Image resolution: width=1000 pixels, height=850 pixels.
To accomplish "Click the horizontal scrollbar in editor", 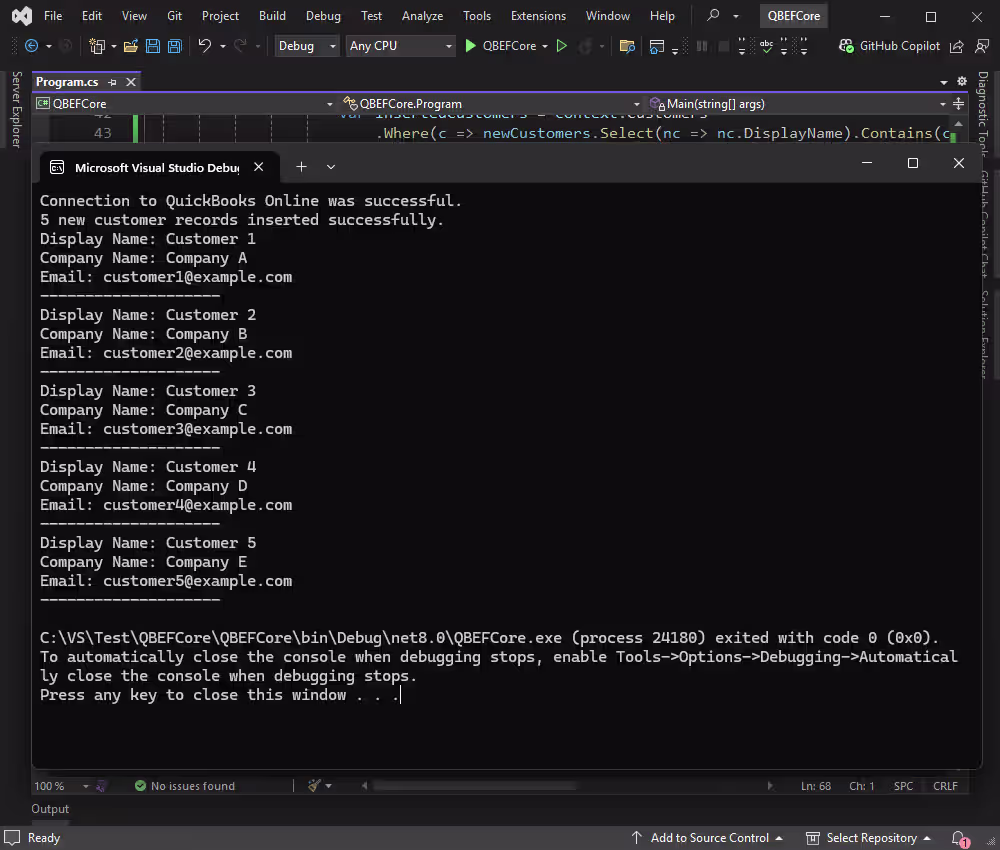I will [x=475, y=786].
